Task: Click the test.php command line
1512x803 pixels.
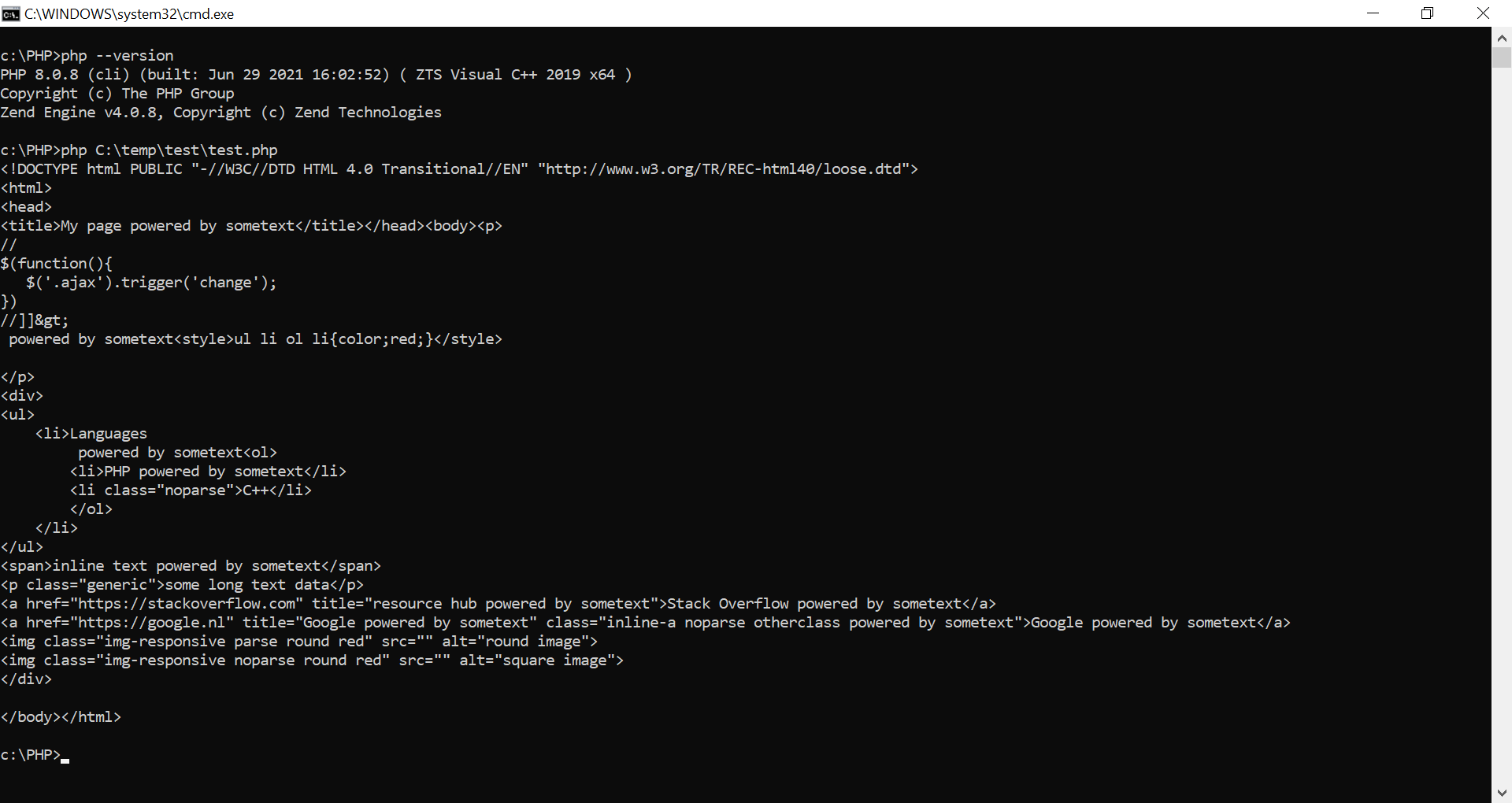Action: pos(139,150)
